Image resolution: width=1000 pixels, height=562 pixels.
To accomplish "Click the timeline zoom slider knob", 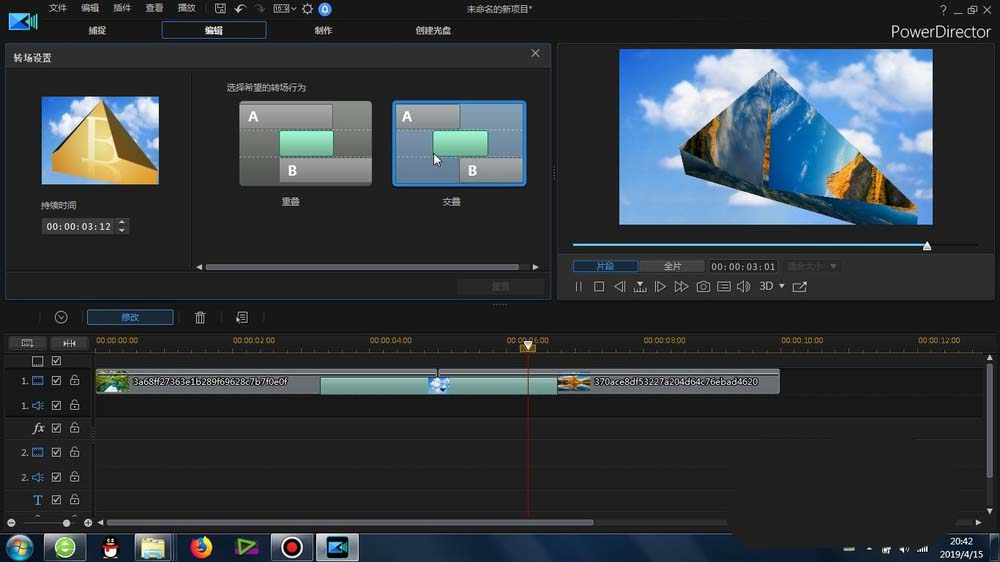I will point(66,523).
